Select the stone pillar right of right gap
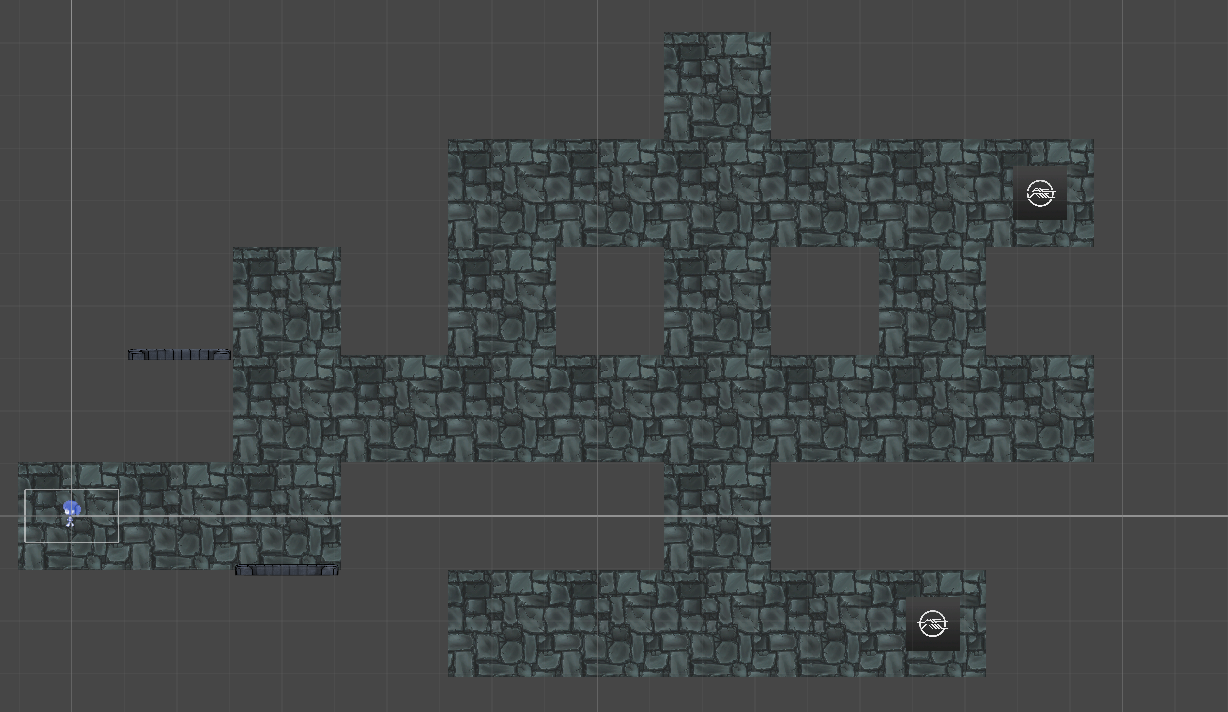 coord(932,301)
